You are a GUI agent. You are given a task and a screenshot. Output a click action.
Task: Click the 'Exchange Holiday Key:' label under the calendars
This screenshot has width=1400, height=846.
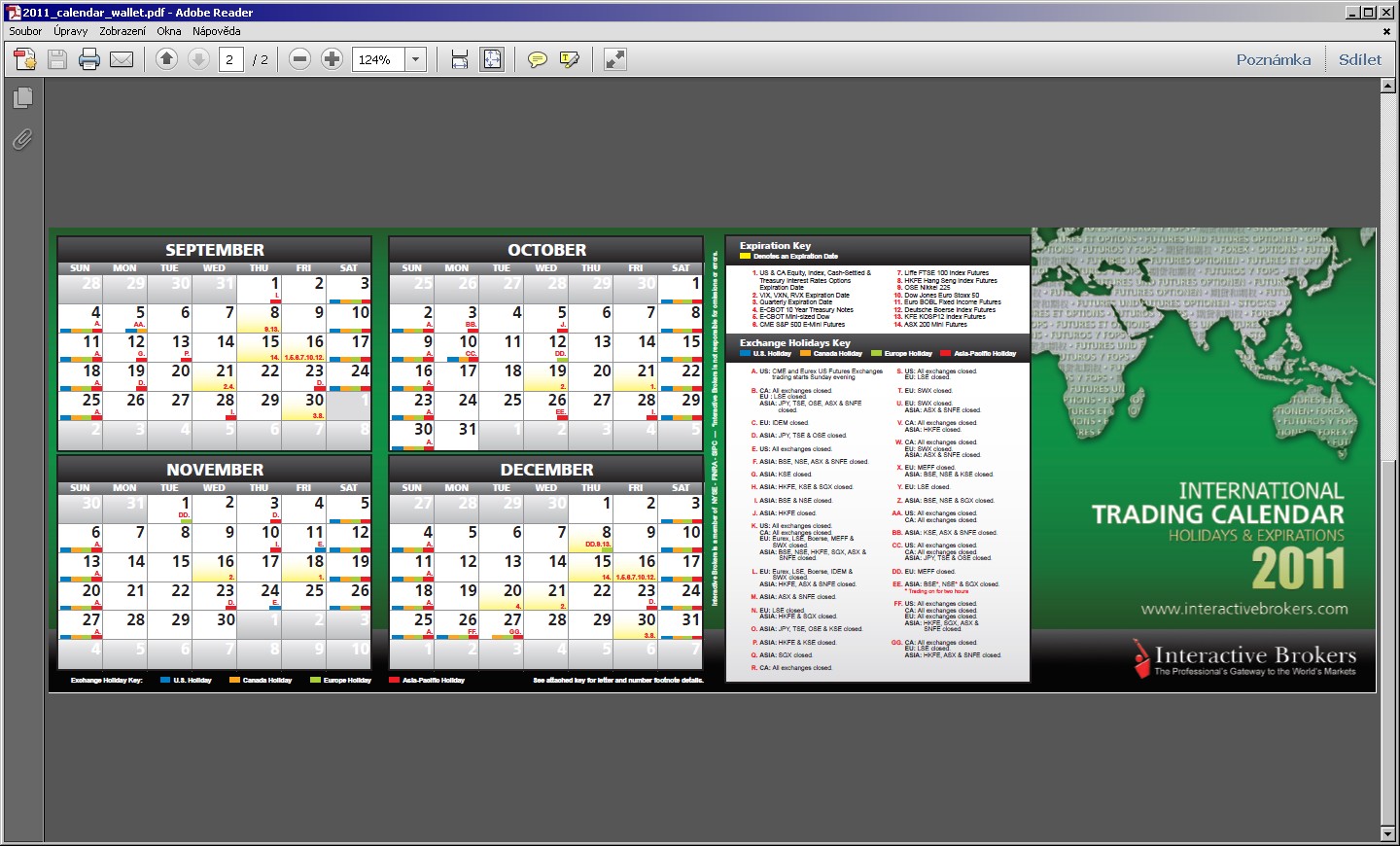point(107,680)
